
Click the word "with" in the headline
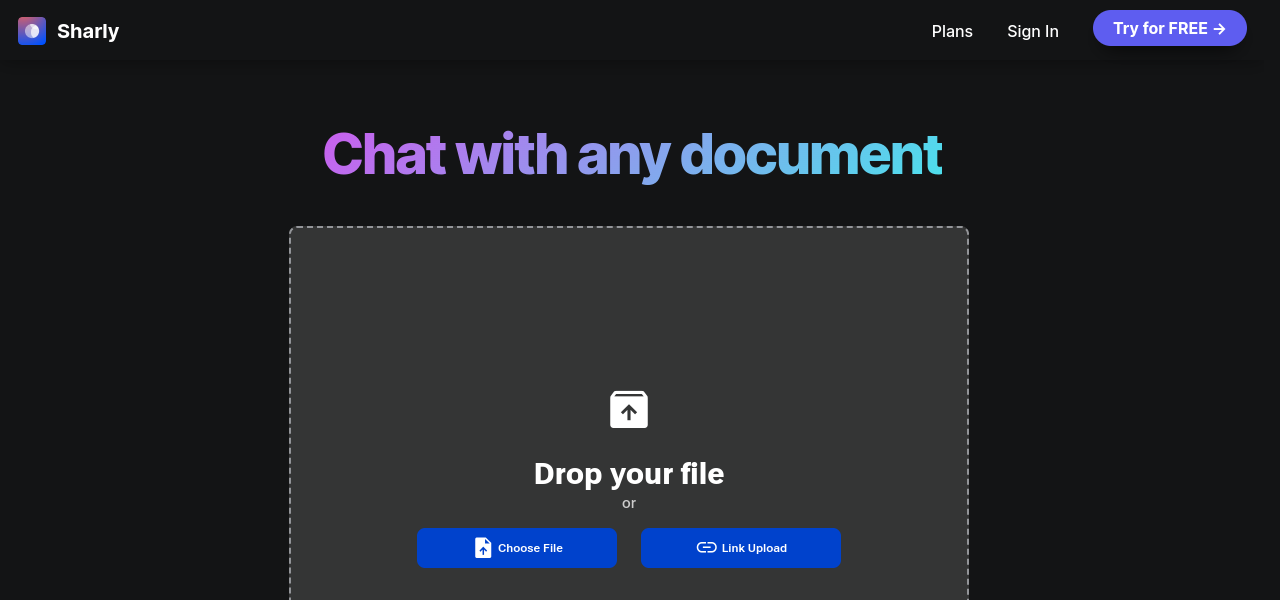click(x=511, y=155)
